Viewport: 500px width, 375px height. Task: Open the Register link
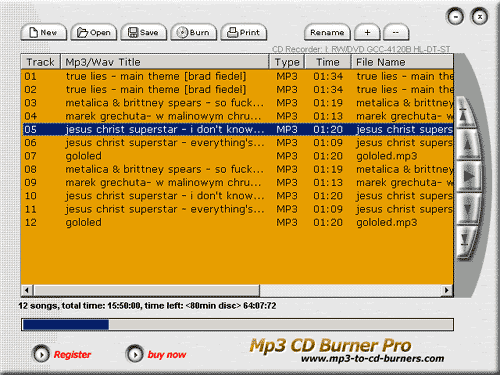click(72, 355)
